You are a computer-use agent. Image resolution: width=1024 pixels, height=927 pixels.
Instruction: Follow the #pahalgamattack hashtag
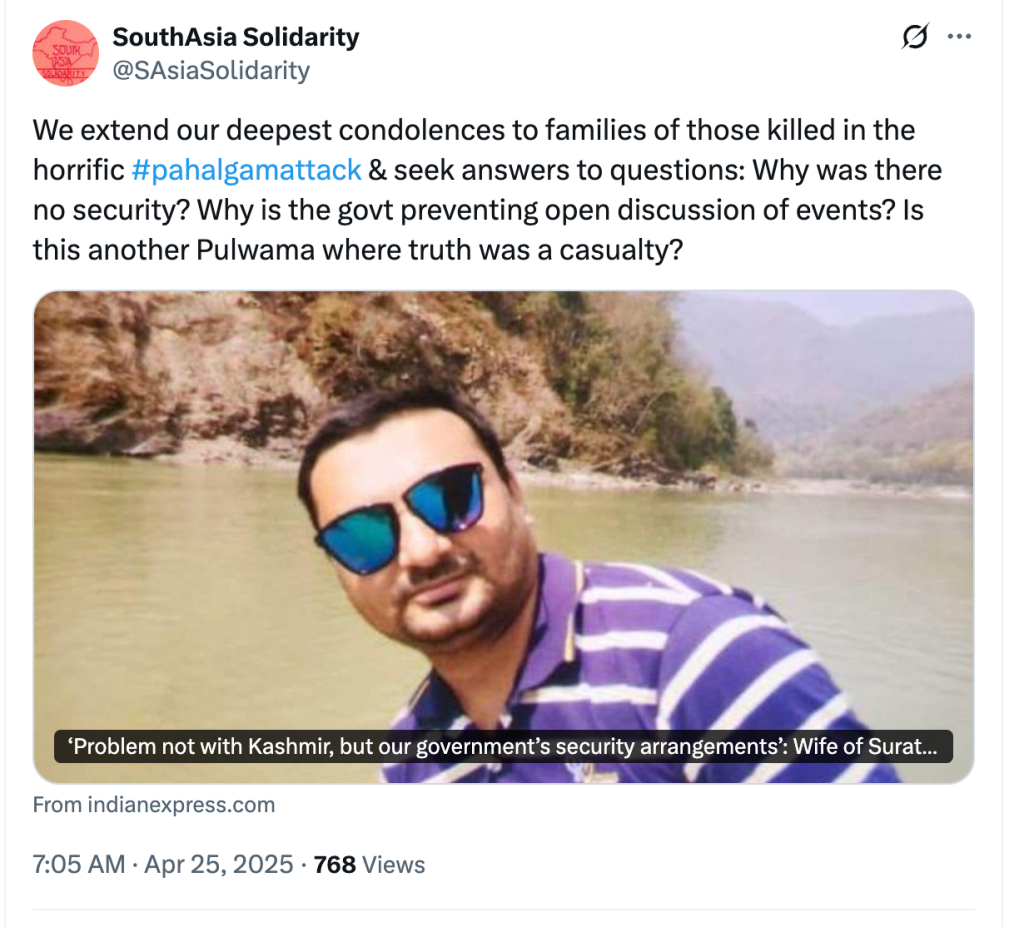pos(246,169)
